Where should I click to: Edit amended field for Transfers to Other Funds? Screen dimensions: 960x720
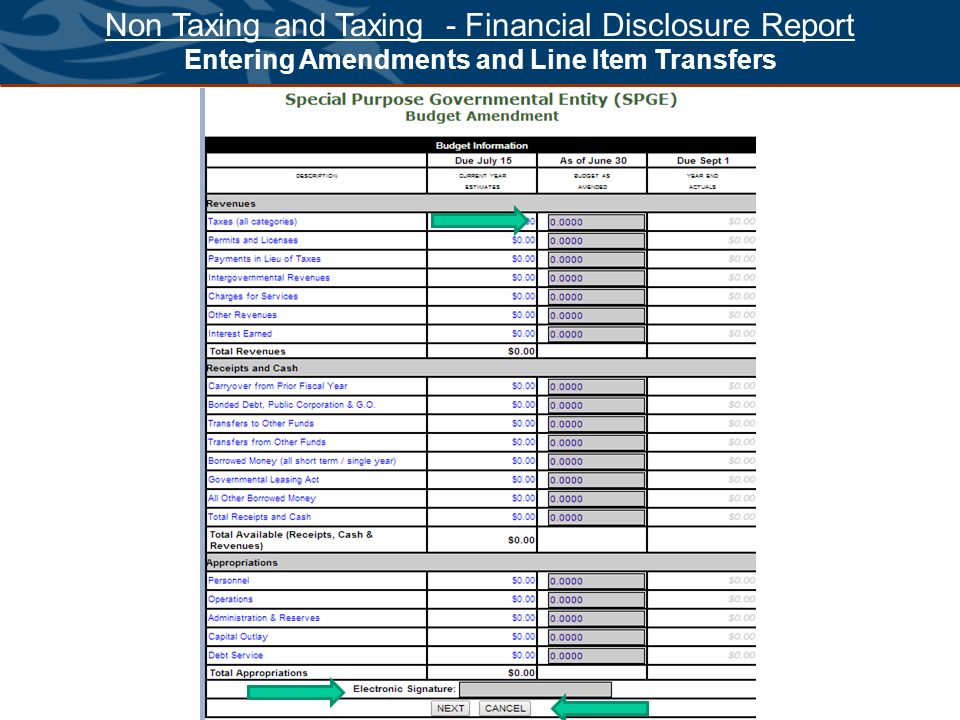[x=596, y=424]
